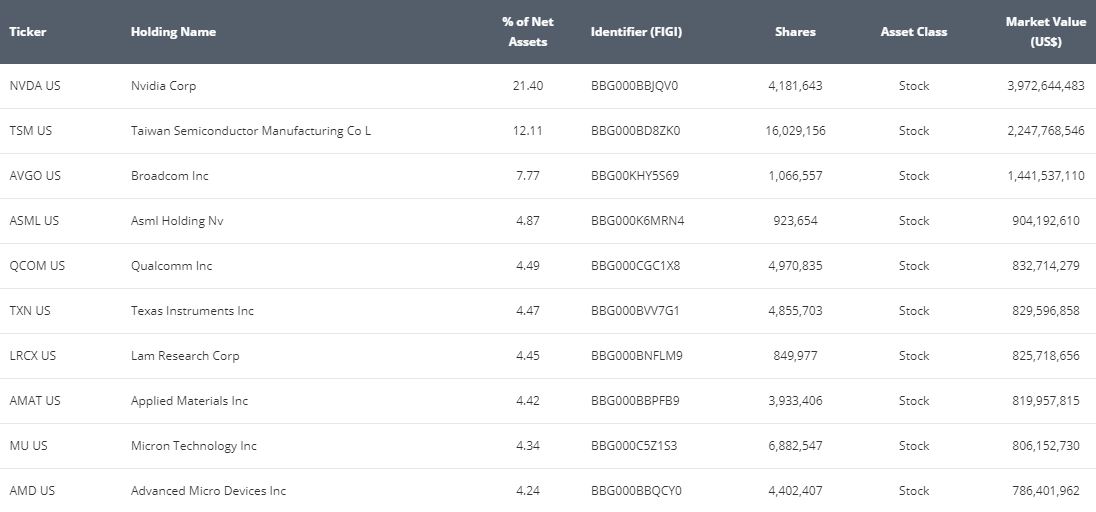Image resolution: width=1096 pixels, height=512 pixels.
Task: Click the Advanced Micro Devices Inc name
Action: click(x=208, y=490)
